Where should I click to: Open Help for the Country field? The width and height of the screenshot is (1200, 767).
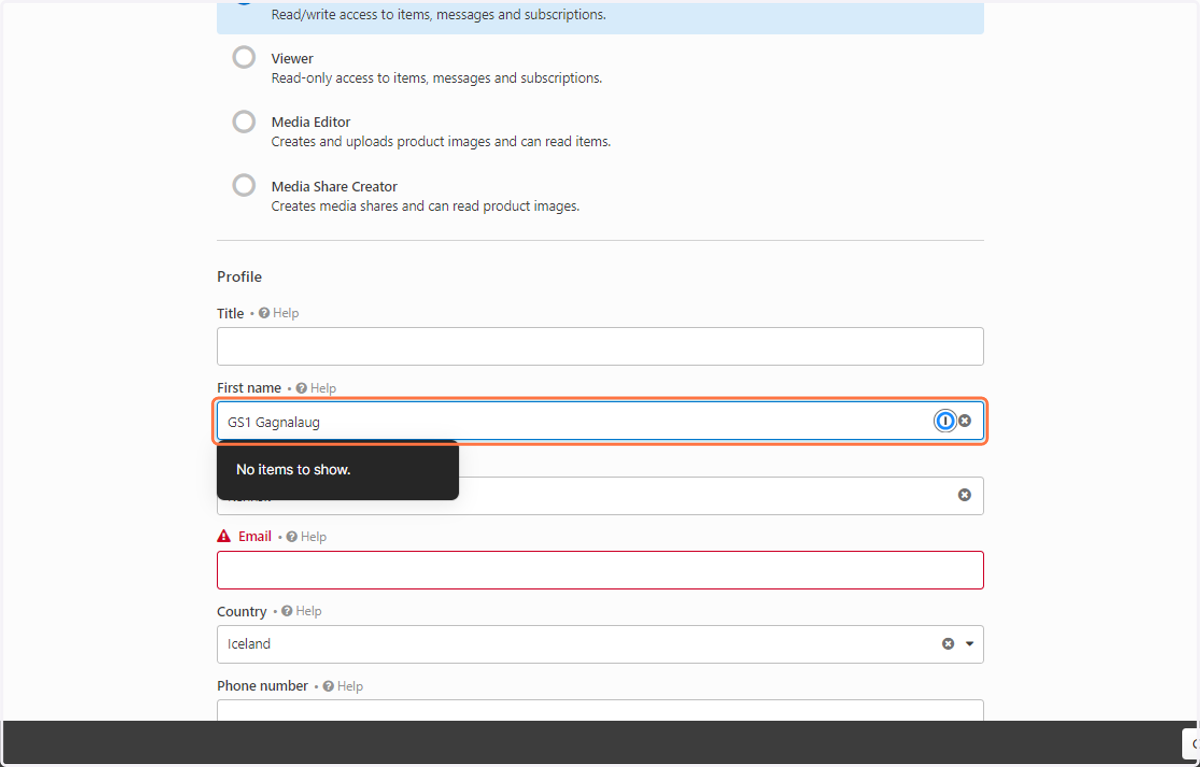[302, 611]
